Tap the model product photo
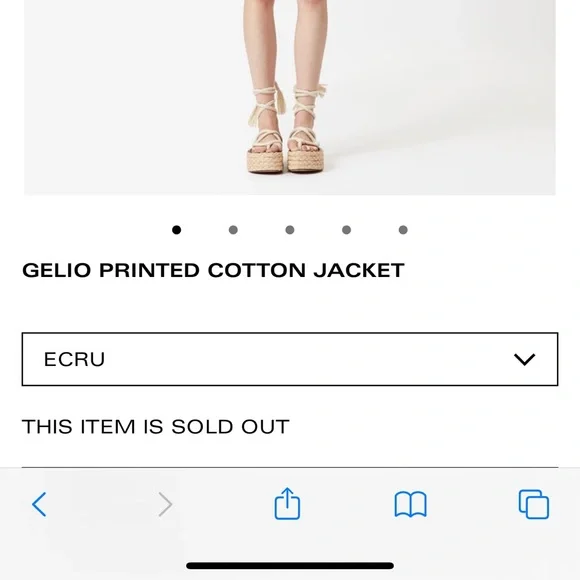The image size is (580, 580). (x=290, y=97)
